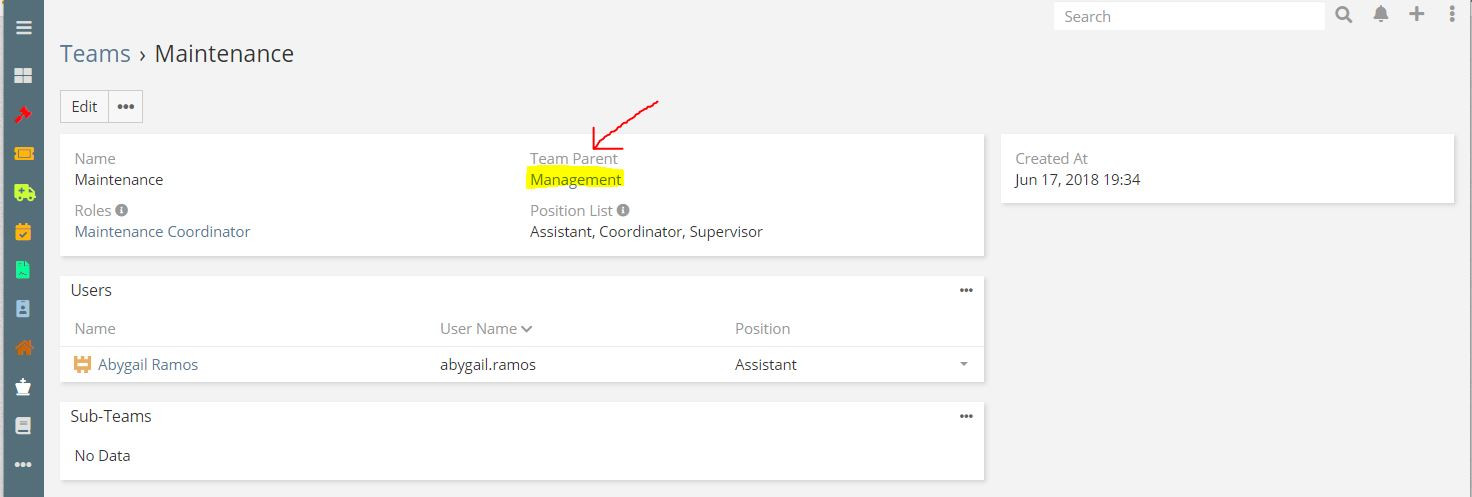Open the hamburger navigation menu
Screen dimensions: 1472x497
tap(23, 27)
